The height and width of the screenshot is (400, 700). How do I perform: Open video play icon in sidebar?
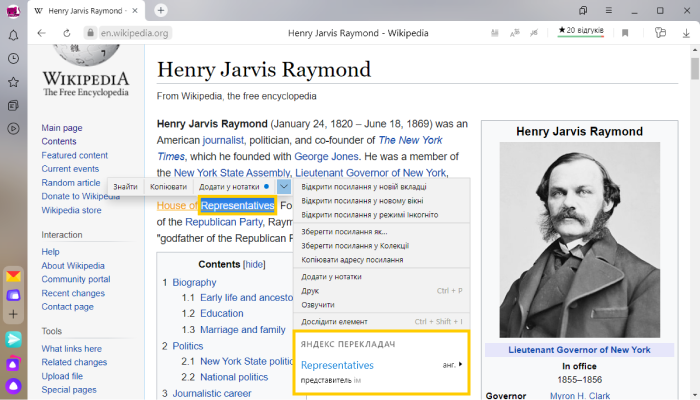(13, 129)
